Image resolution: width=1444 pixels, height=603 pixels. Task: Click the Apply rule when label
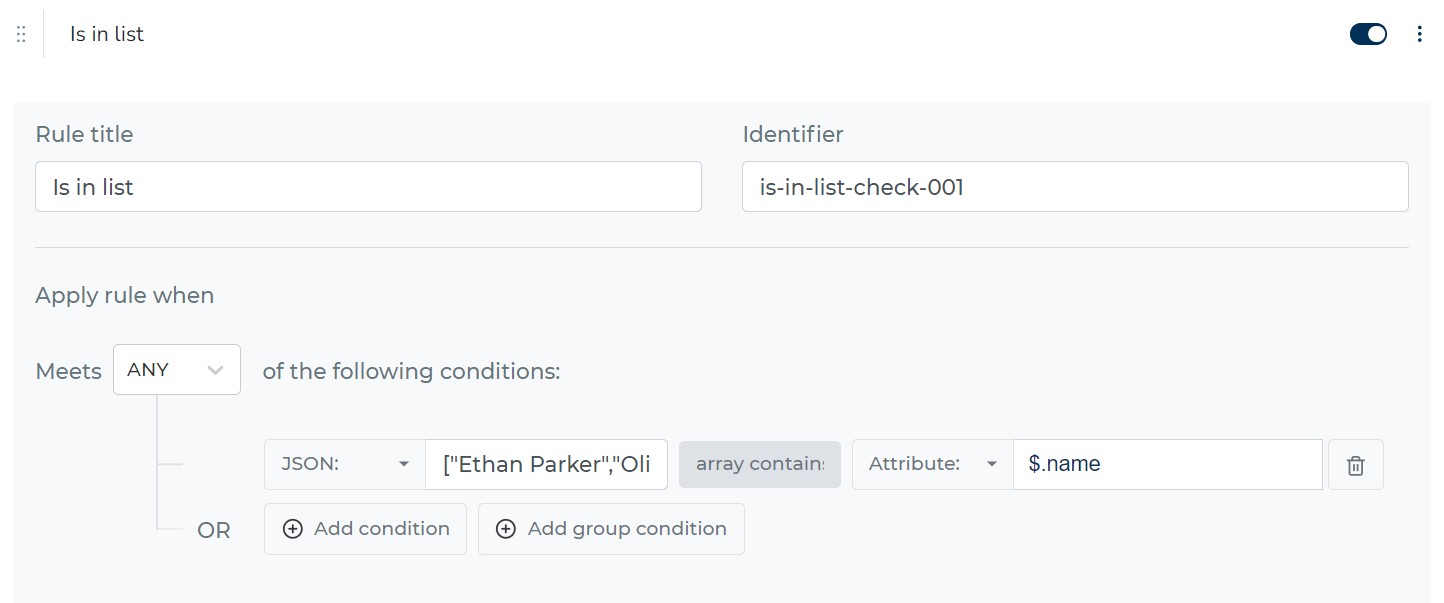(125, 296)
